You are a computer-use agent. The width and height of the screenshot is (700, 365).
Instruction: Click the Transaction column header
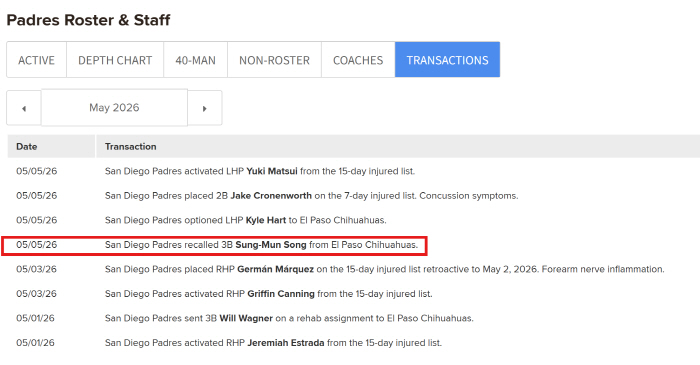130,146
